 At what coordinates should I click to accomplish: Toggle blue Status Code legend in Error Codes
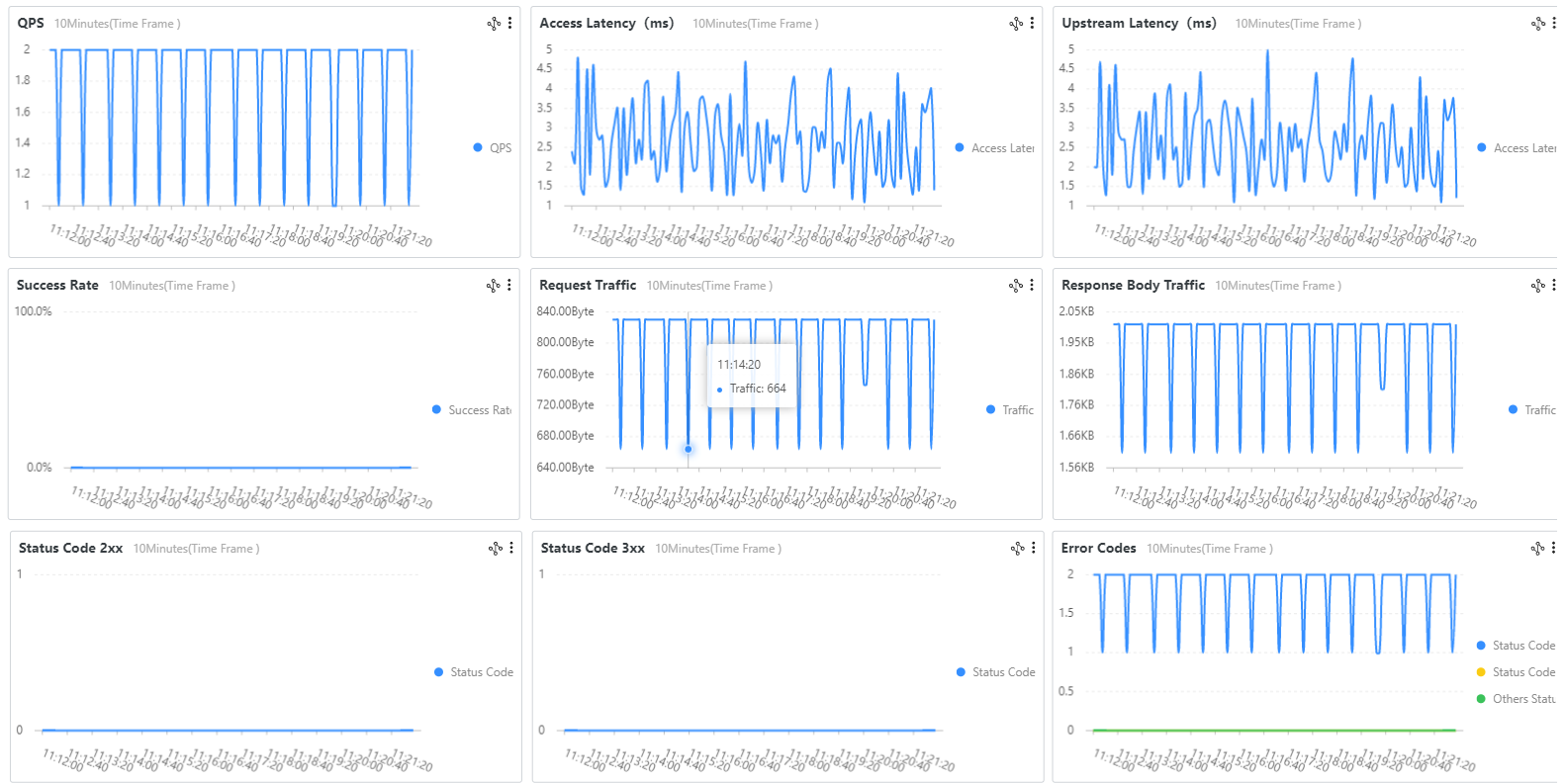pos(1517,646)
